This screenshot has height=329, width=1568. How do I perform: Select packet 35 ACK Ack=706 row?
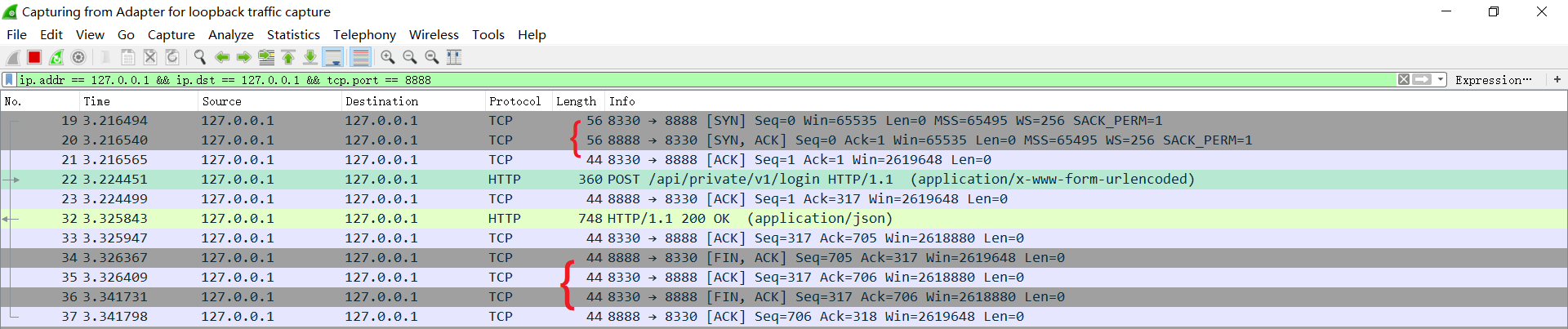coord(784,278)
